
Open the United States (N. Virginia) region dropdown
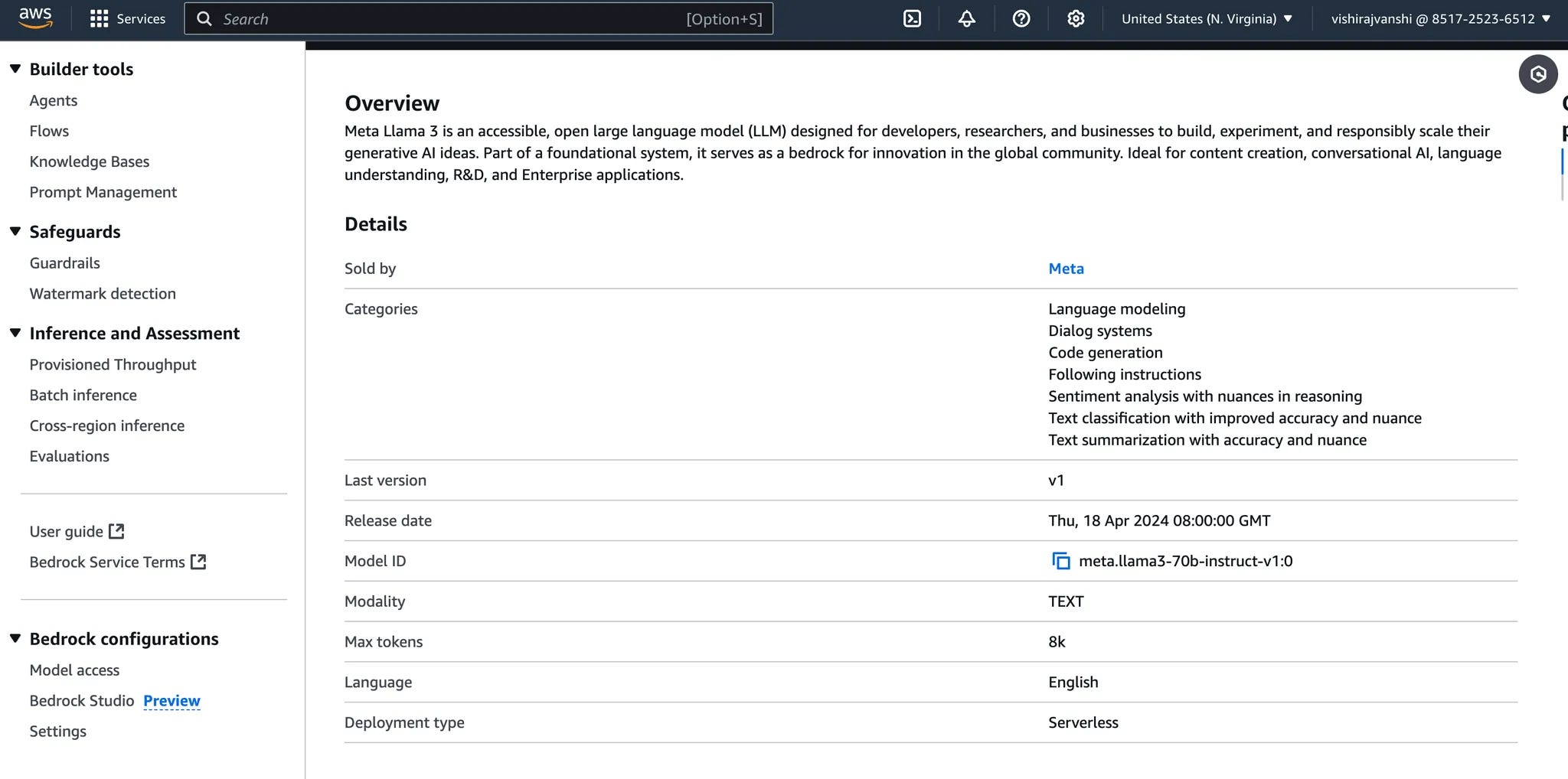pos(1207,19)
